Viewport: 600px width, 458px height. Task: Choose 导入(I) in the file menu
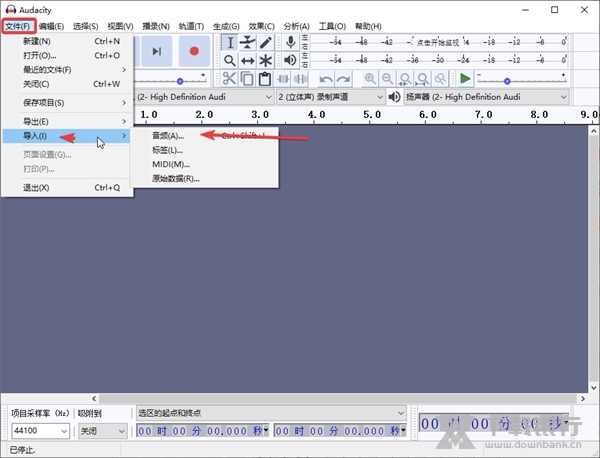pyautogui.click(x=66, y=136)
